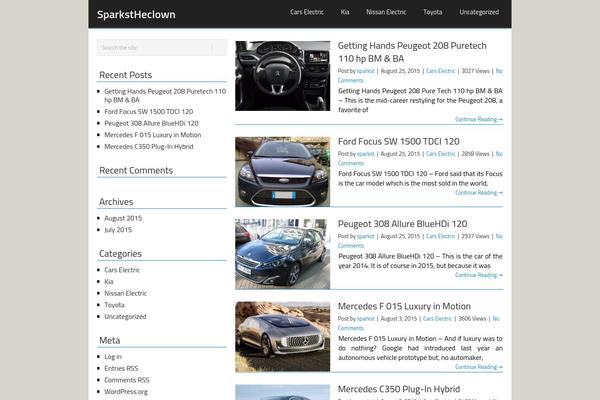Open Cars Electric tag on Peugeot 308 post
Image resolution: width=600 pixels, height=400 pixels.
(x=440, y=237)
